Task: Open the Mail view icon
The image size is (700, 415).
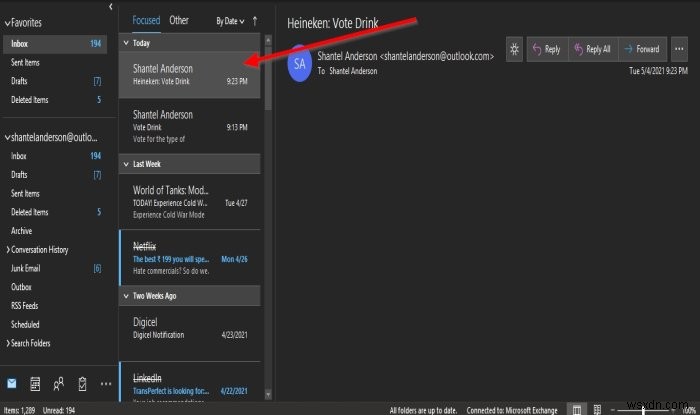Action: [12, 383]
